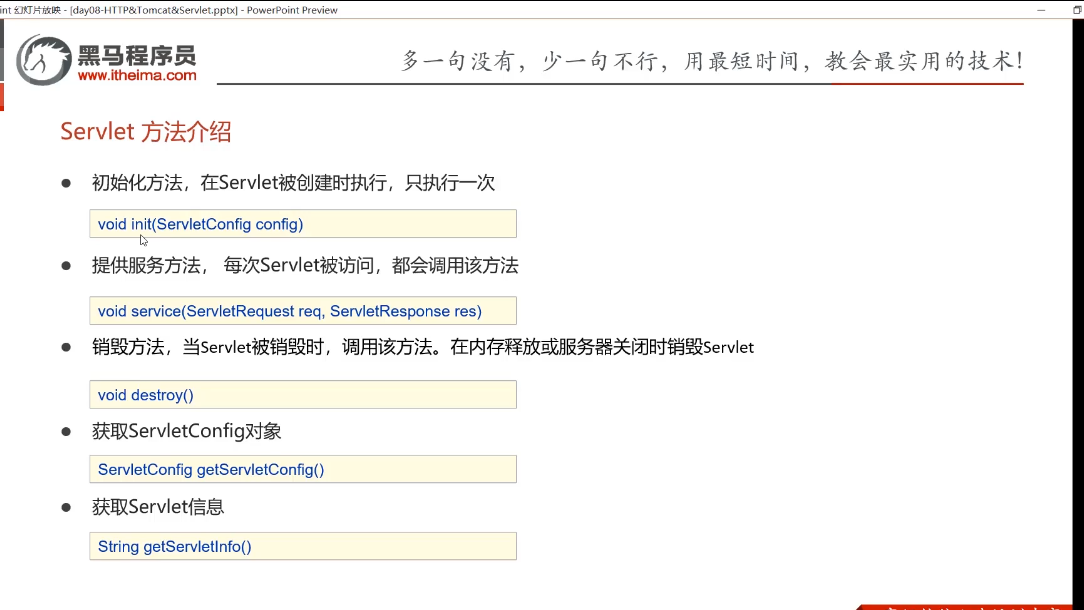
Task: Select the 'void init(ServletConfig config)' code box
Action: coord(303,224)
